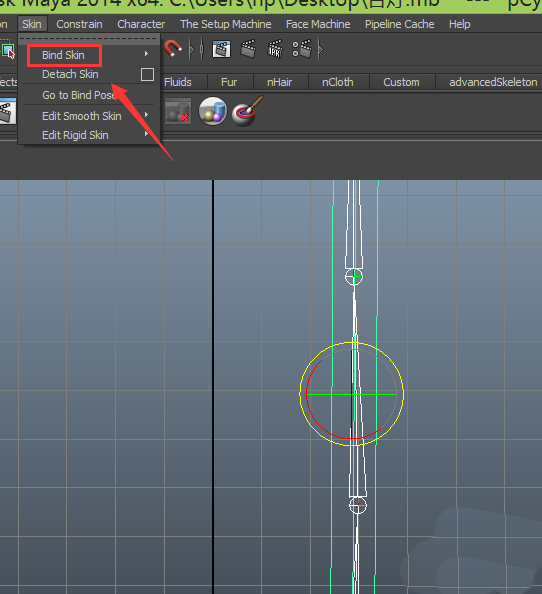542x594 pixels.
Task: Select Go to Bind Pose entry
Action: tap(79, 95)
